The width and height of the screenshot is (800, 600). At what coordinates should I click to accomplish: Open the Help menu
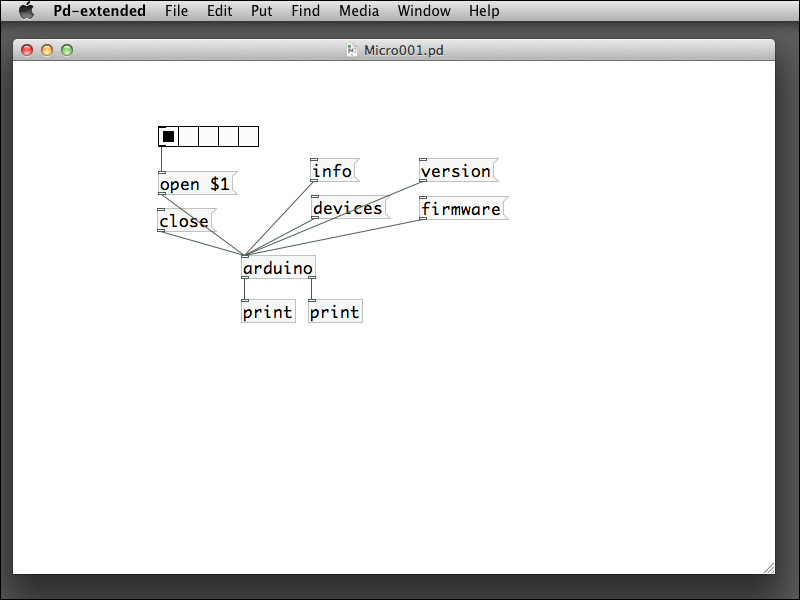pos(484,11)
